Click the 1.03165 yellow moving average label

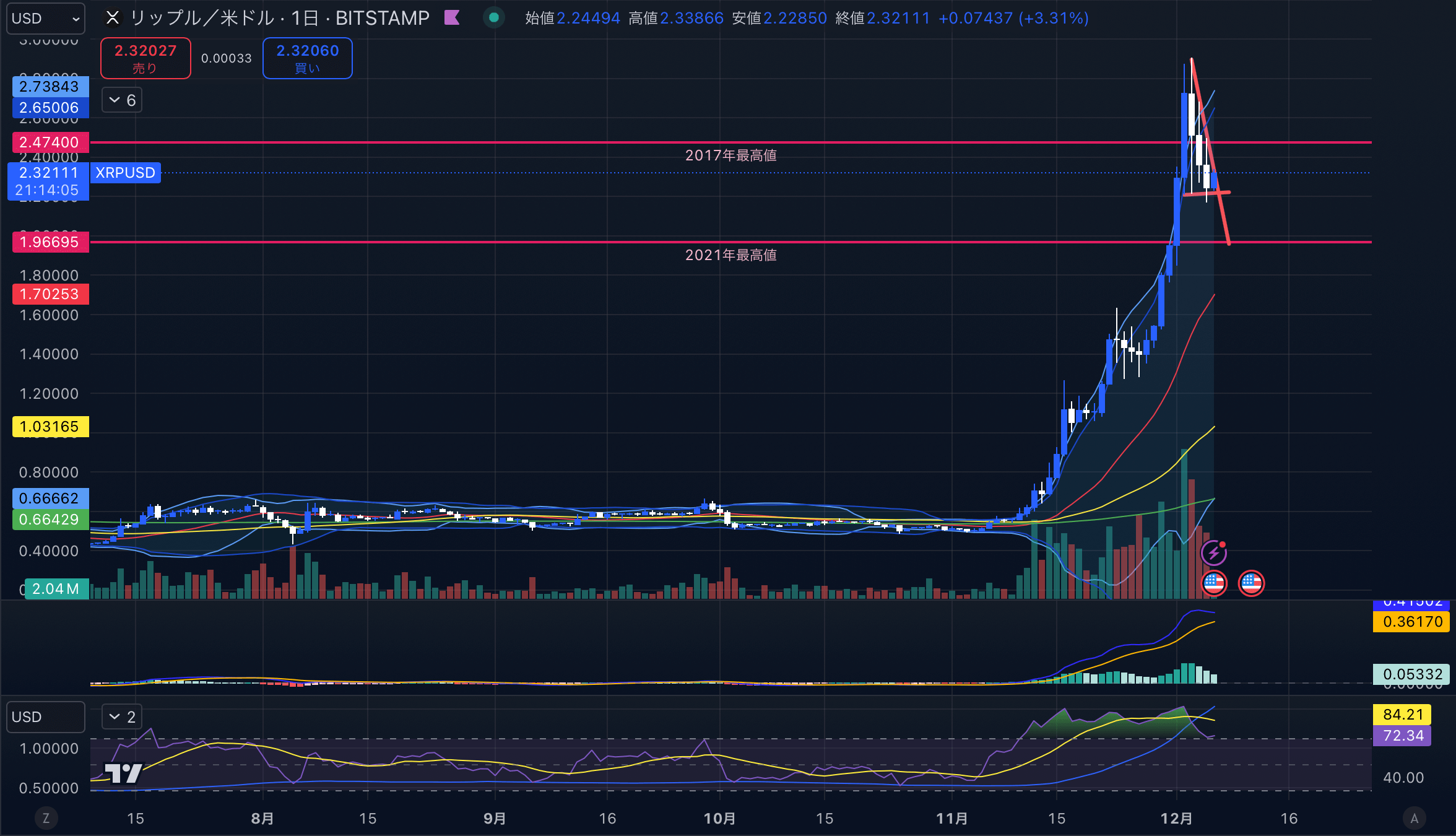pos(50,427)
